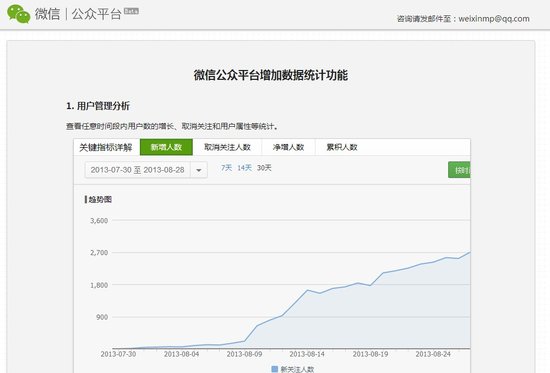Image resolution: width=550 pixels, height=373 pixels.
Task: Click the 2013-08-19 x-axis date label
Action: pos(370,354)
